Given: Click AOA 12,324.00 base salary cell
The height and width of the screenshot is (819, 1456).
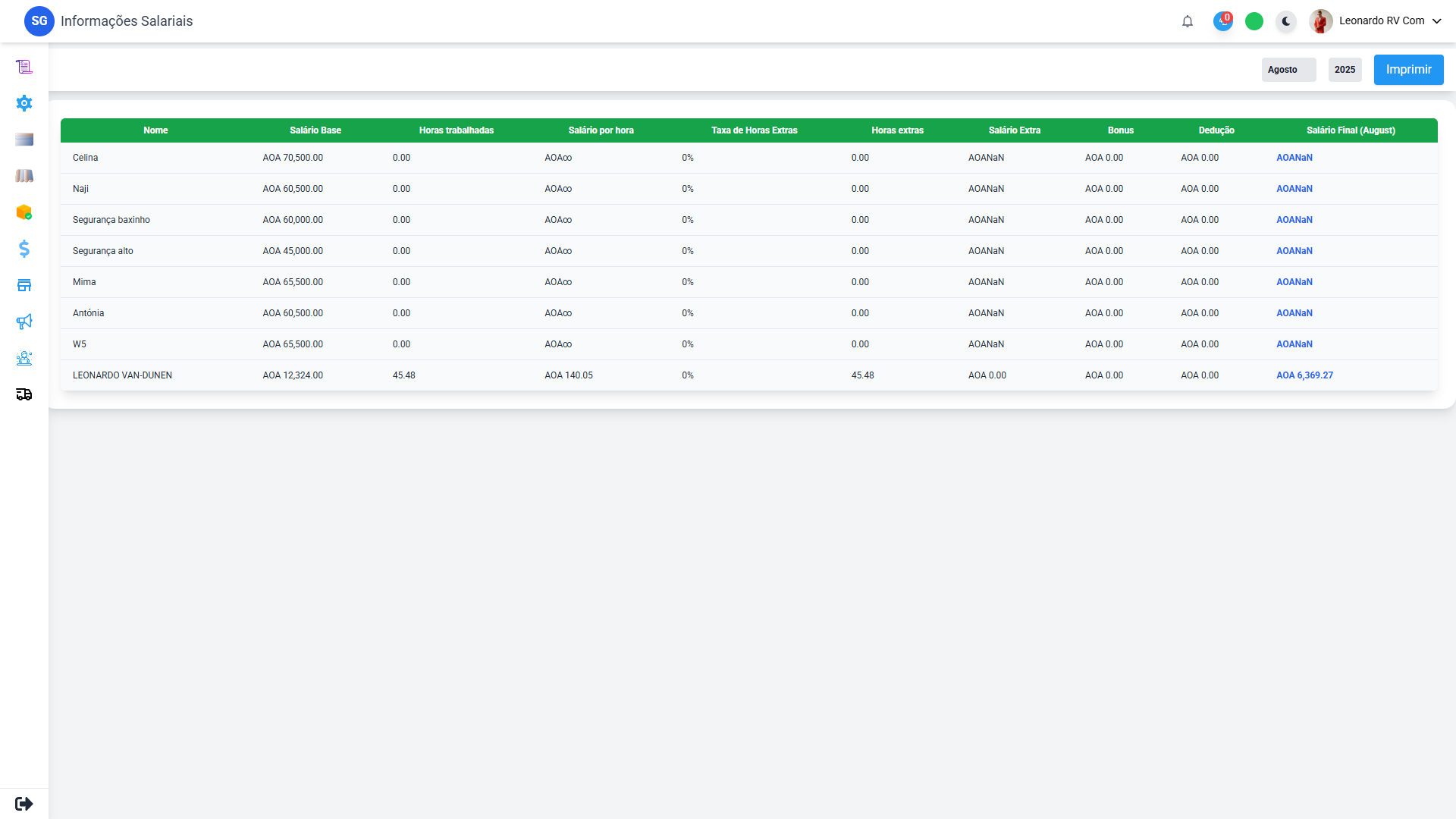Looking at the screenshot, I should (293, 375).
